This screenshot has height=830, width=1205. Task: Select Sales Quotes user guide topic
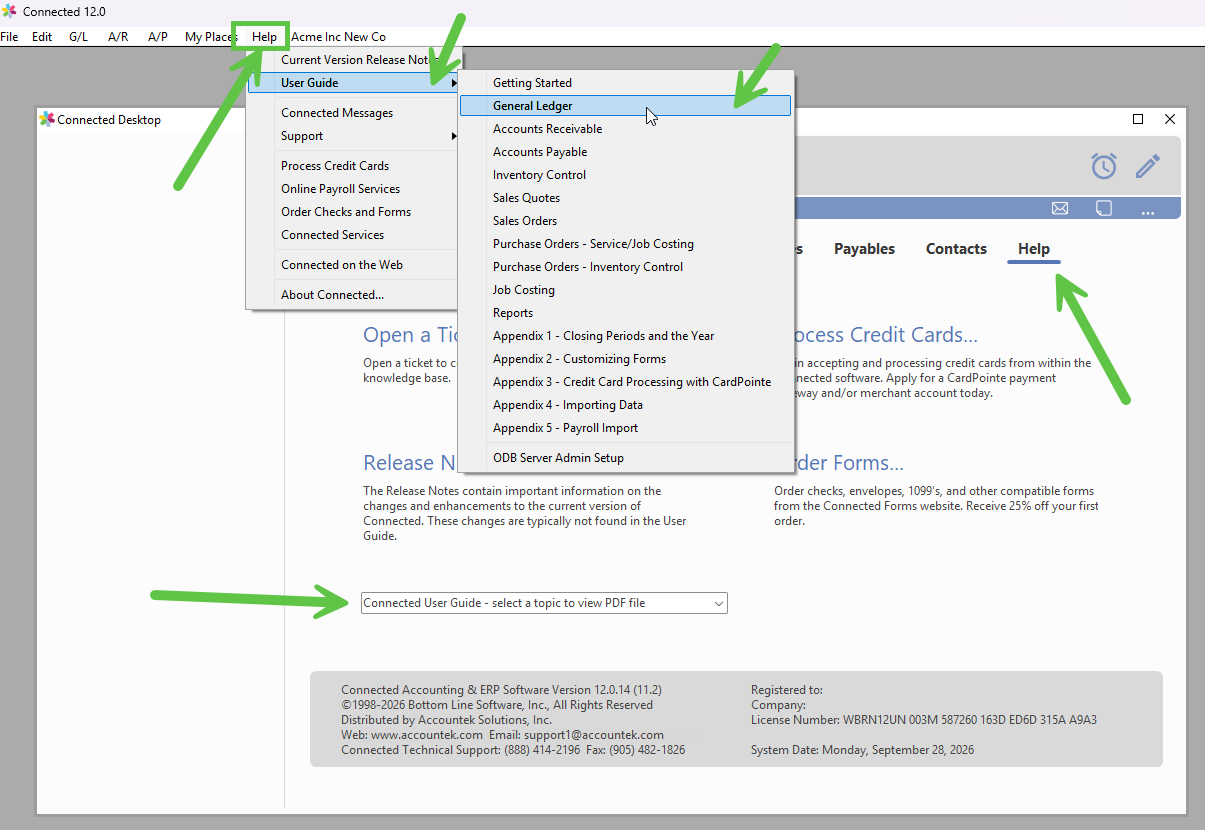click(x=626, y=198)
